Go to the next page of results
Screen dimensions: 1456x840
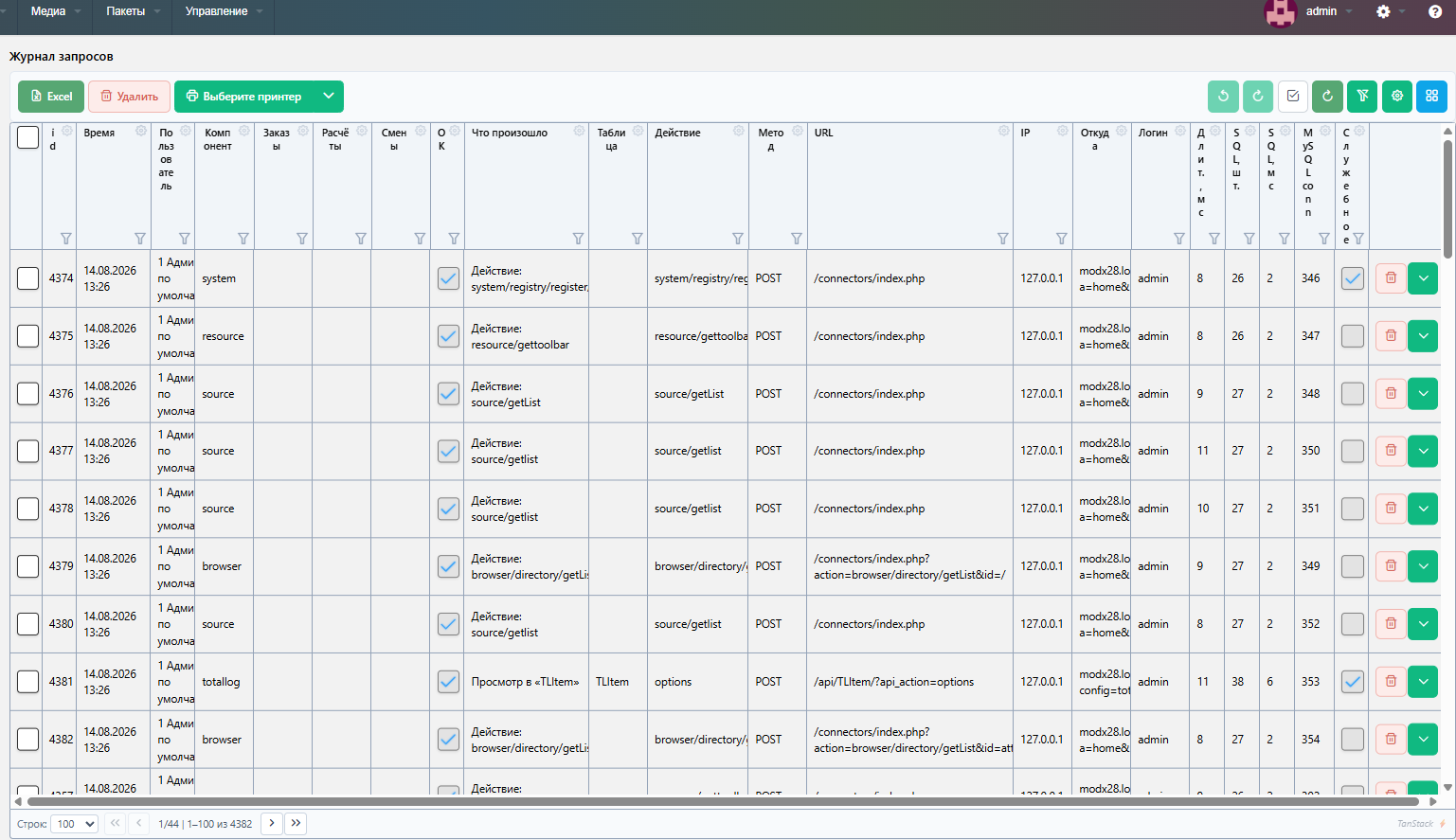[x=271, y=824]
